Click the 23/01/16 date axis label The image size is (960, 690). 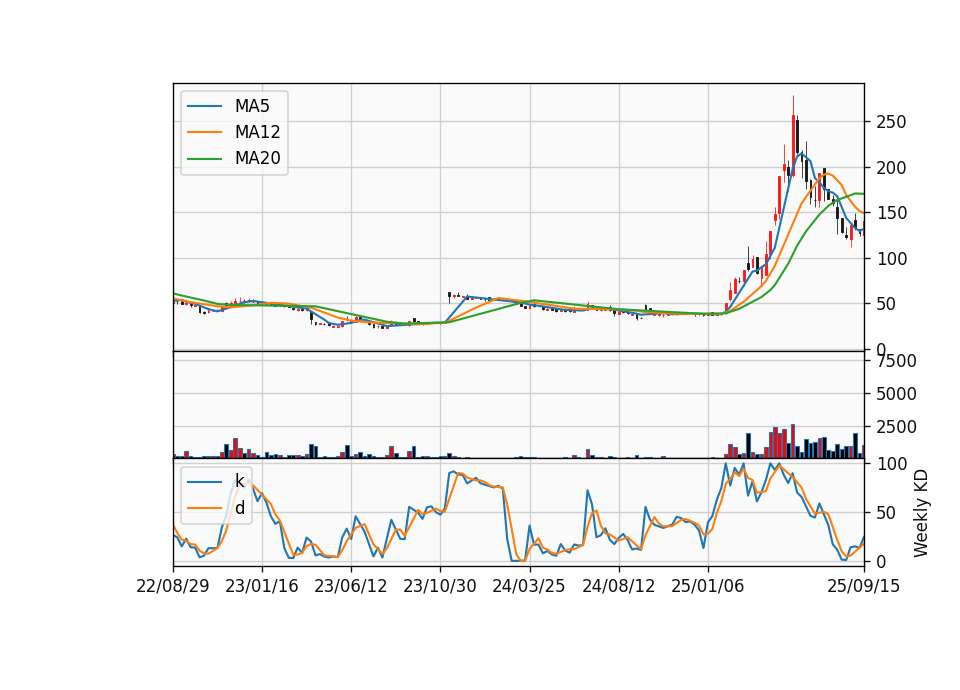[x=262, y=586]
